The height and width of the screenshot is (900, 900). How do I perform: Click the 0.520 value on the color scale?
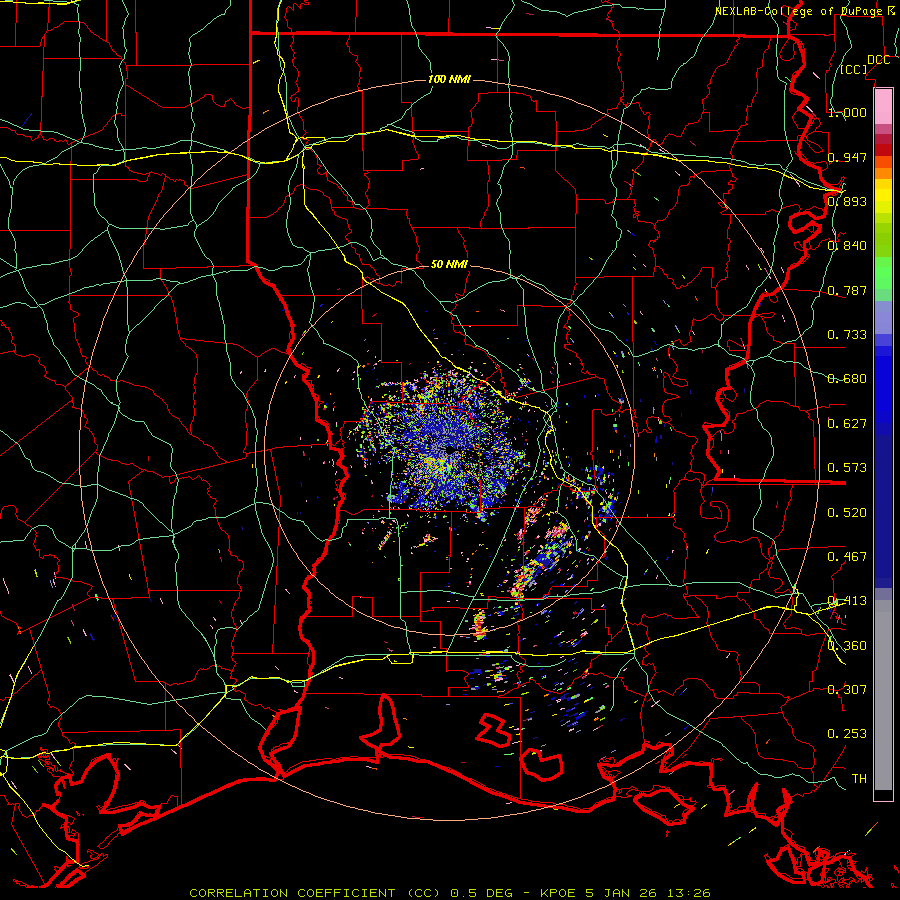click(847, 513)
